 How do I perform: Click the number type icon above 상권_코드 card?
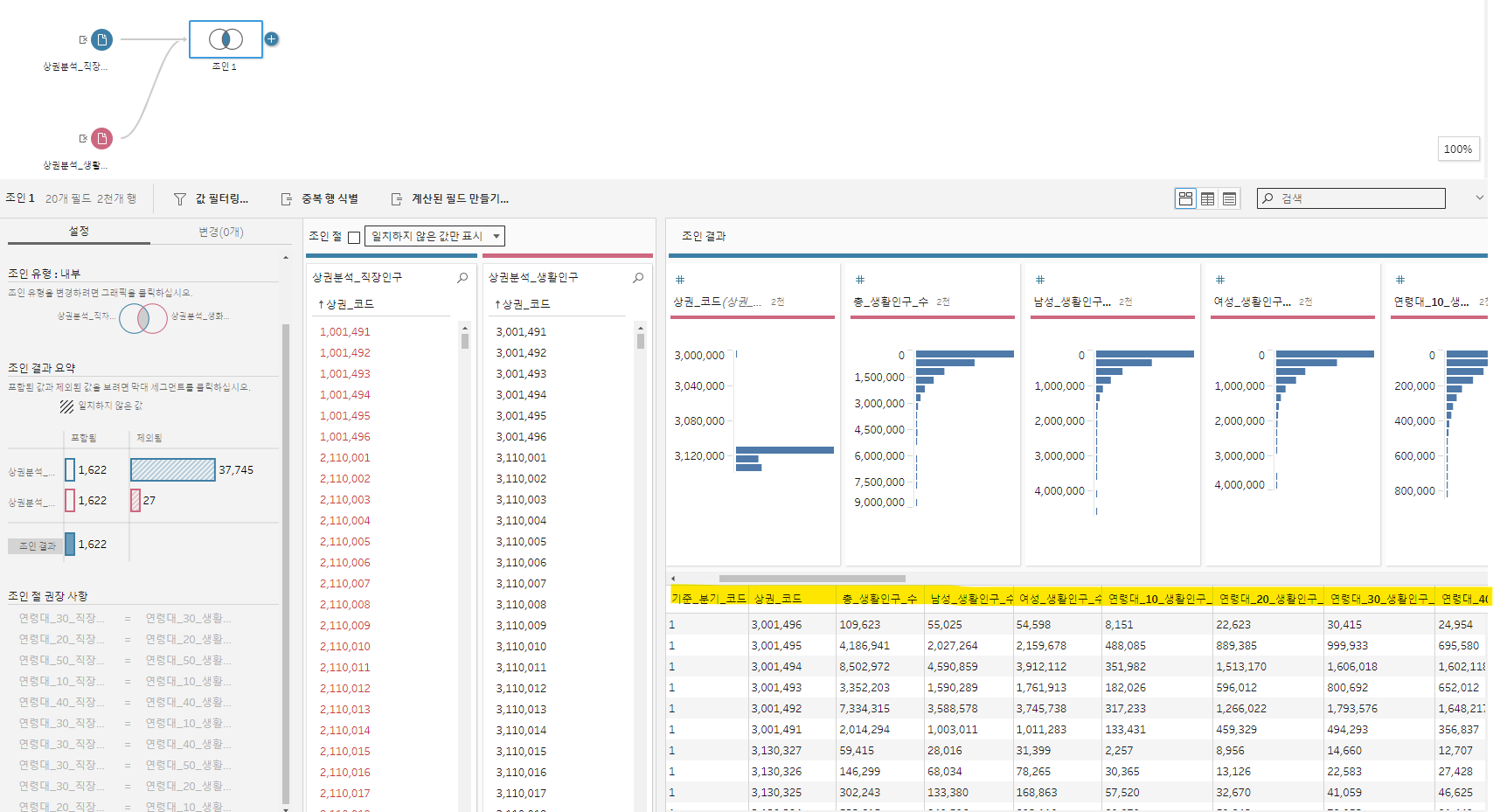679,280
